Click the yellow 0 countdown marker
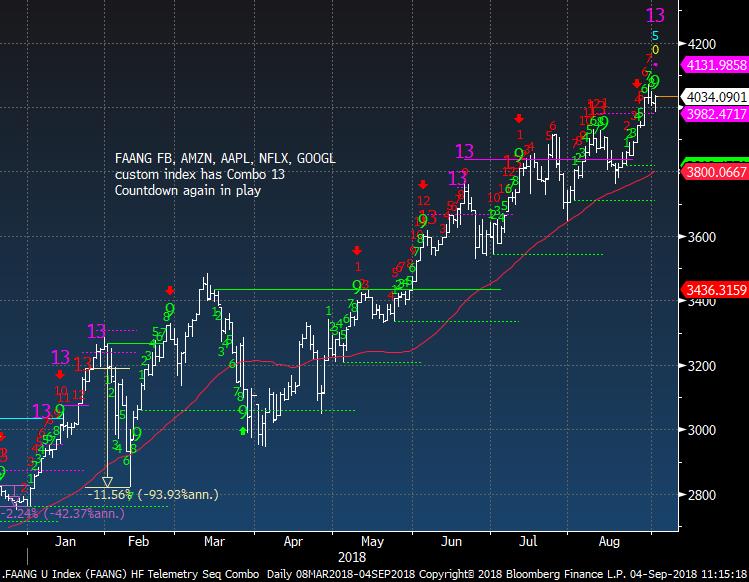The width and height of the screenshot is (749, 582). (x=655, y=50)
